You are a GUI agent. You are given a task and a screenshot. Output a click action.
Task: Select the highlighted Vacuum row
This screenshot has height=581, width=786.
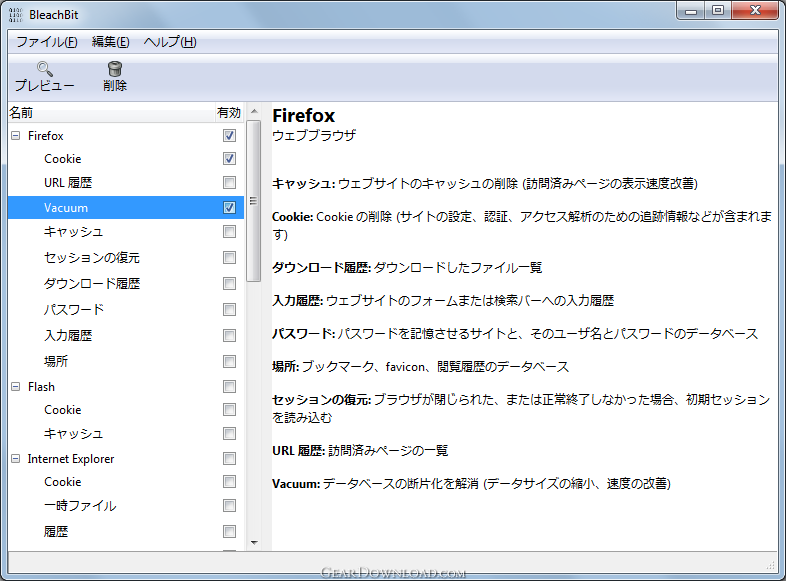(126, 208)
